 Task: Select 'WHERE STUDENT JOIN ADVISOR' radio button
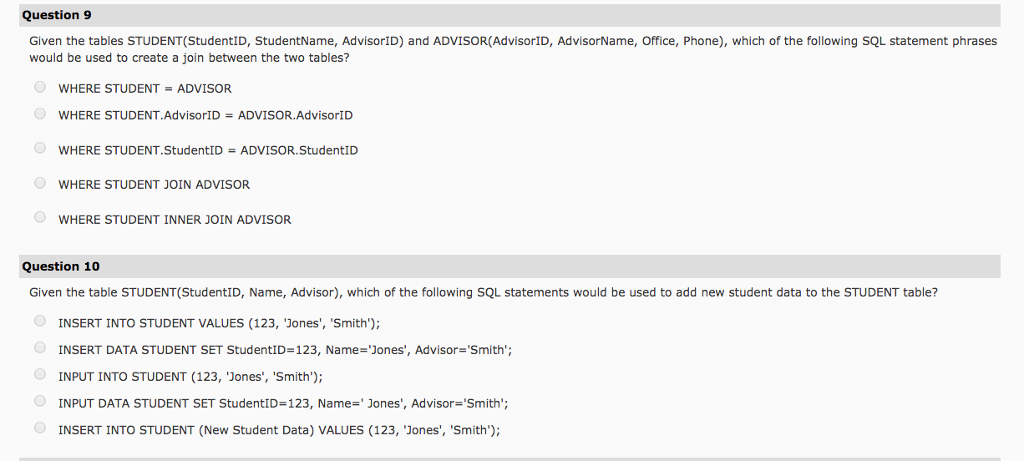pyautogui.click(x=40, y=183)
